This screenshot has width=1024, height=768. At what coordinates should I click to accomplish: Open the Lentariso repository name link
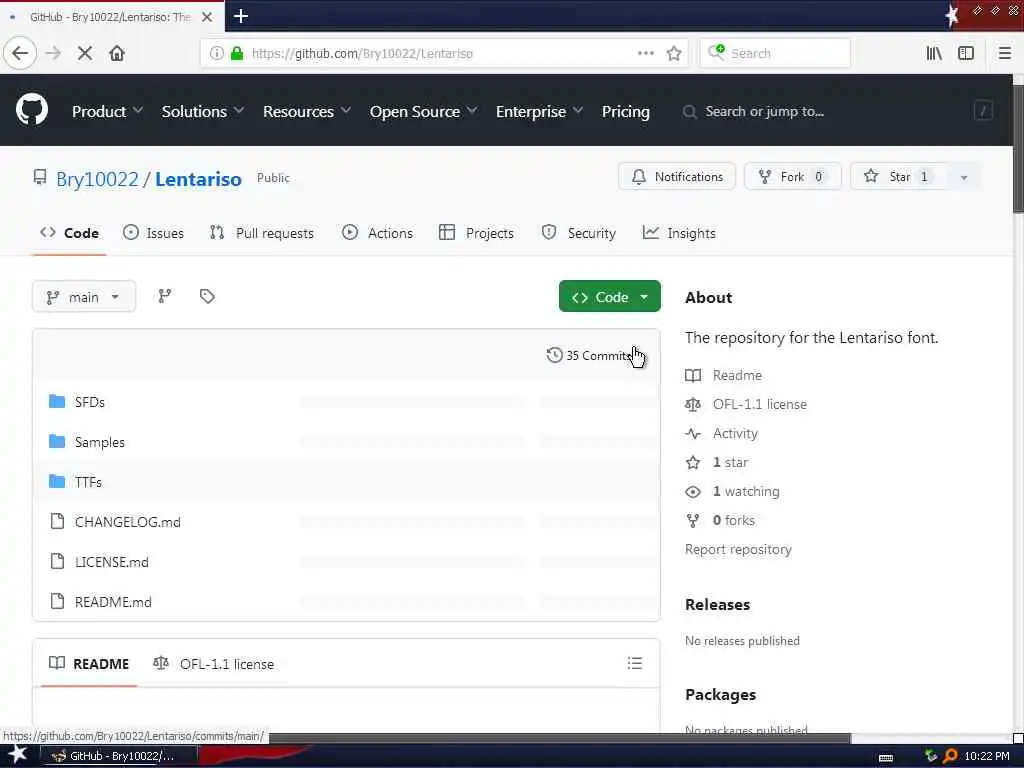click(x=198, y=179)
